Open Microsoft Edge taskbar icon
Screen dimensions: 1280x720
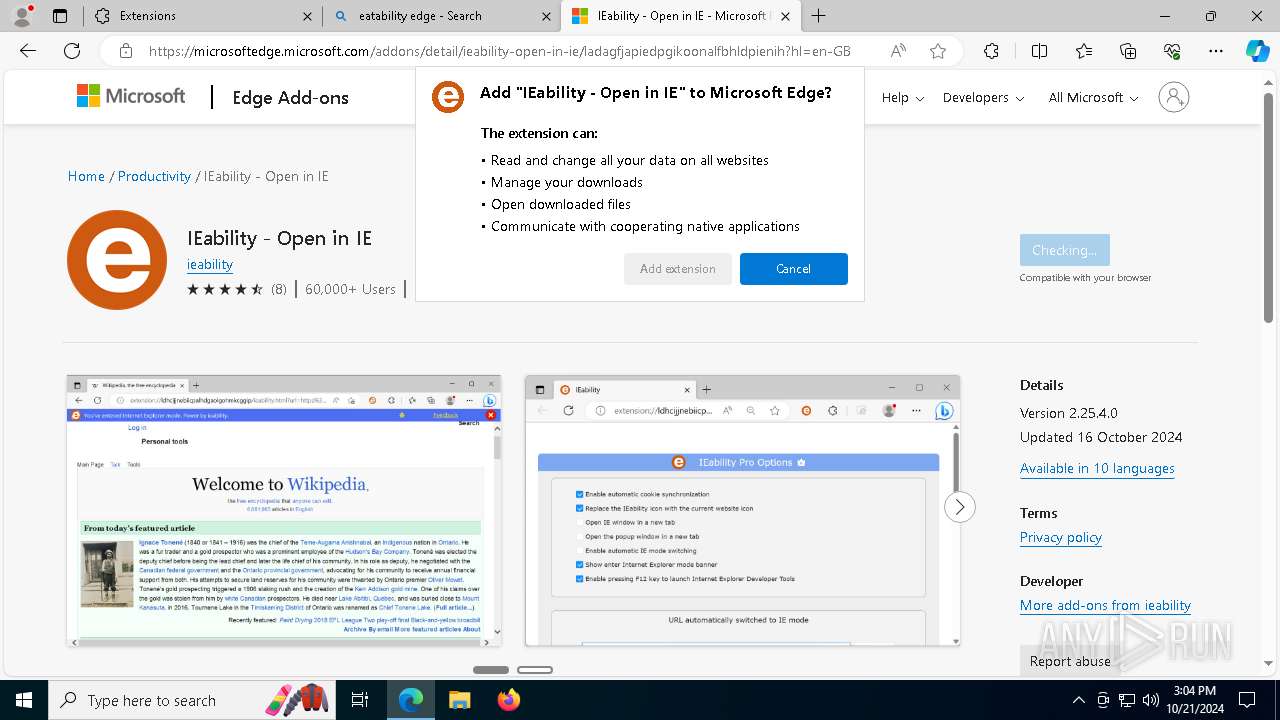(410, 700)
